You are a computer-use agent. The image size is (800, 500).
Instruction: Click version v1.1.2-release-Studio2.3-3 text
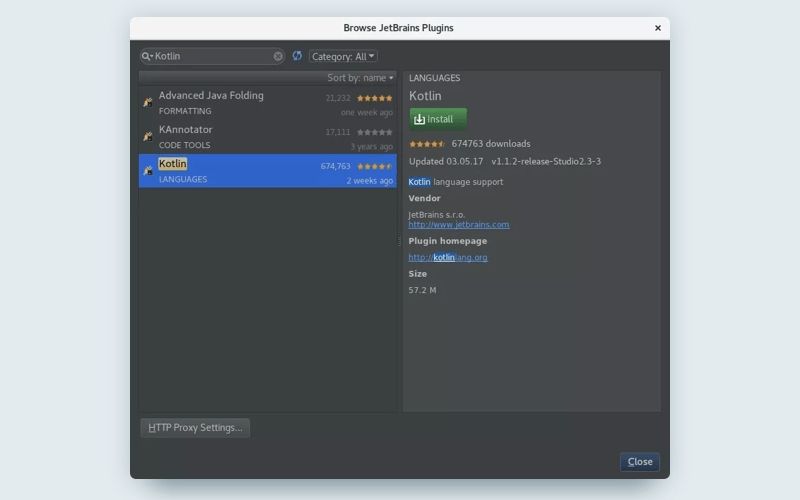click(546, 161)
